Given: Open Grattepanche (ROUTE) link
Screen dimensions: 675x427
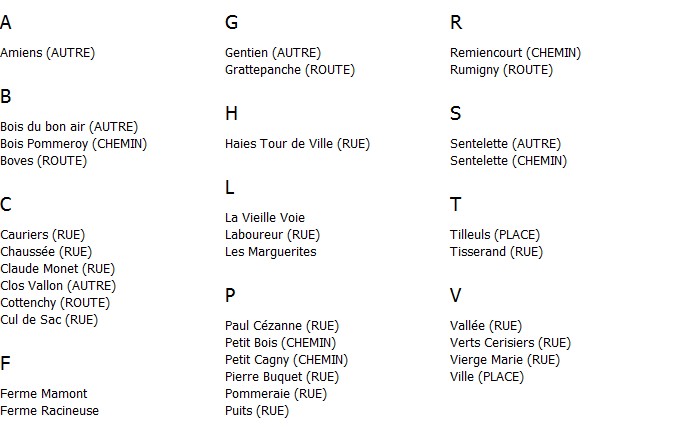Looking at the screenshot, I should coord(290,70).
